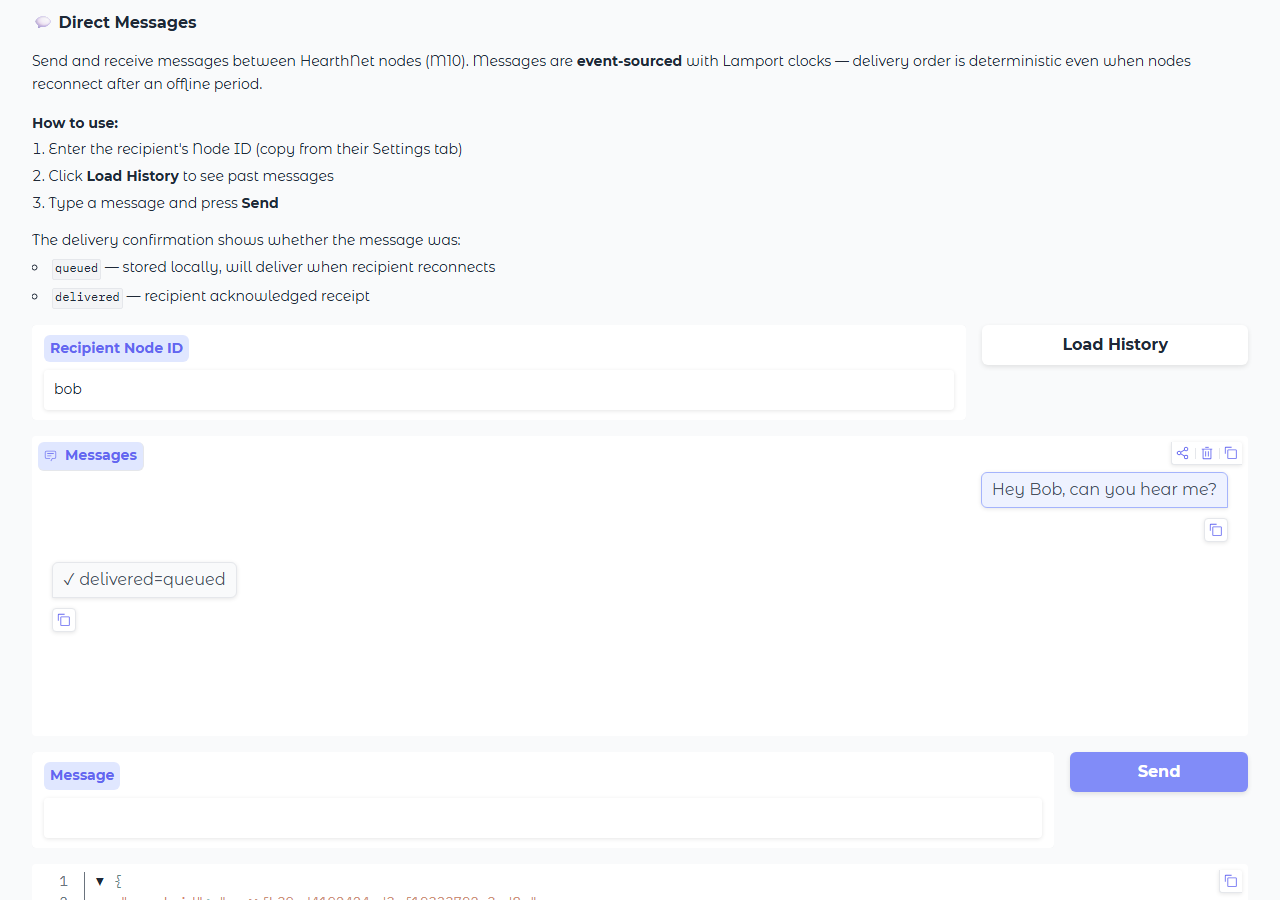Send the message with Send button
This screenshot has height=900, width=1280.
tap(1159, 772)
